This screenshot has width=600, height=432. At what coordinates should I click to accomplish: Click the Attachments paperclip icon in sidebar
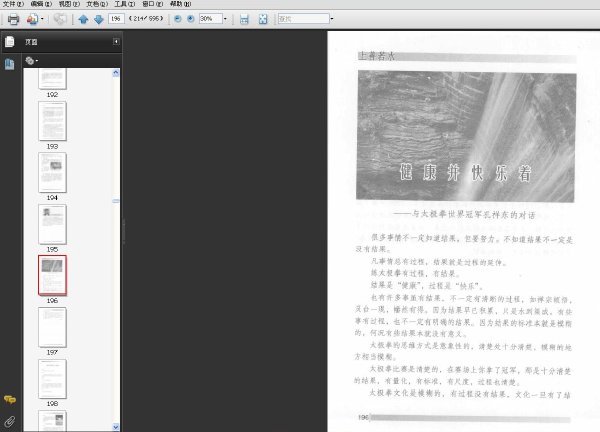tap(10, 421)
